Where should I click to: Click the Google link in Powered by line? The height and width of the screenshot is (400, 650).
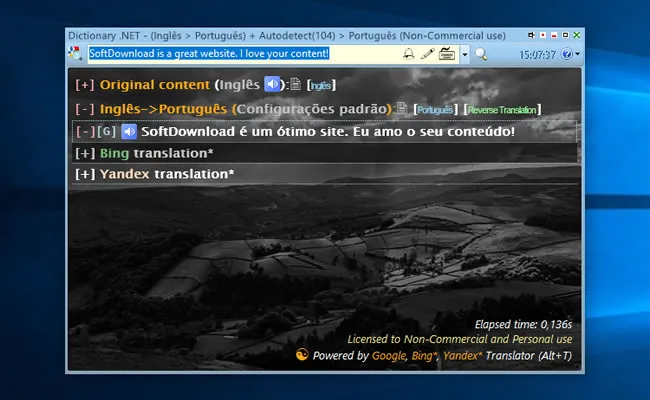[389, 356]
